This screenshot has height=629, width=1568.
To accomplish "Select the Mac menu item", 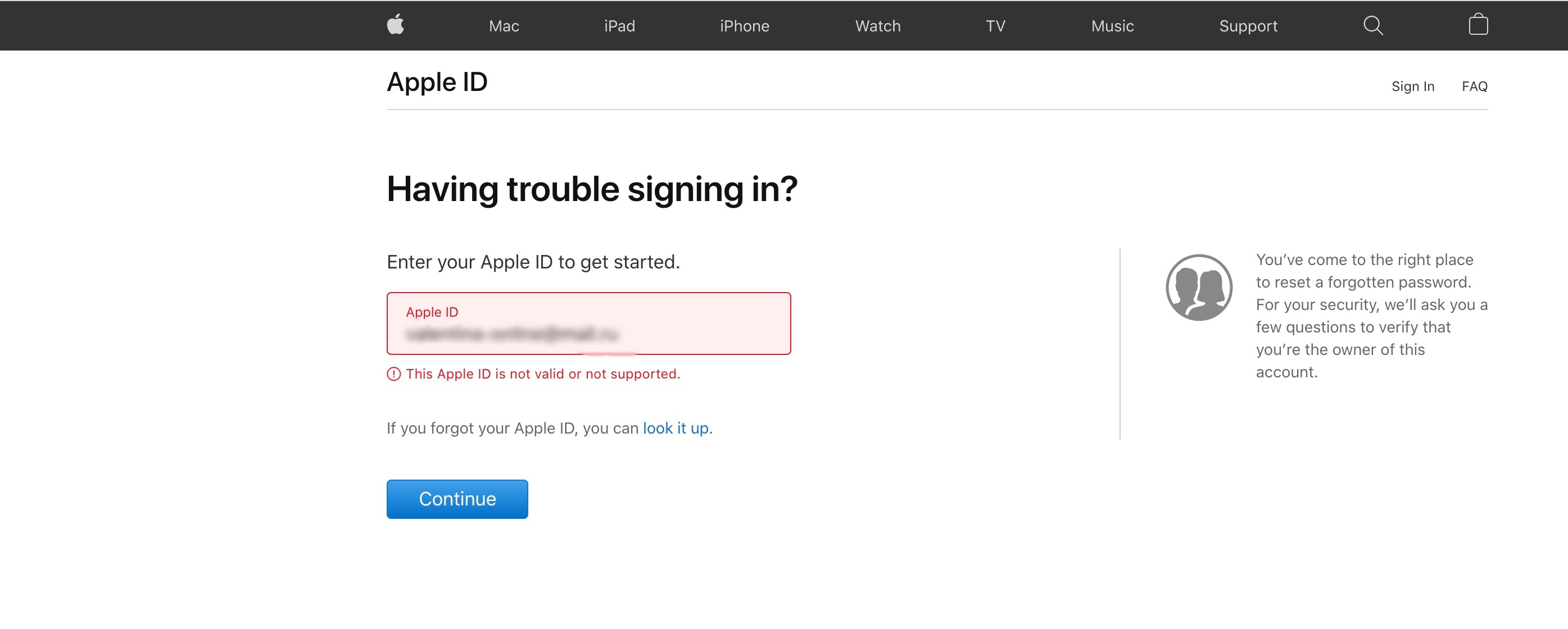I will click(503, 25).
